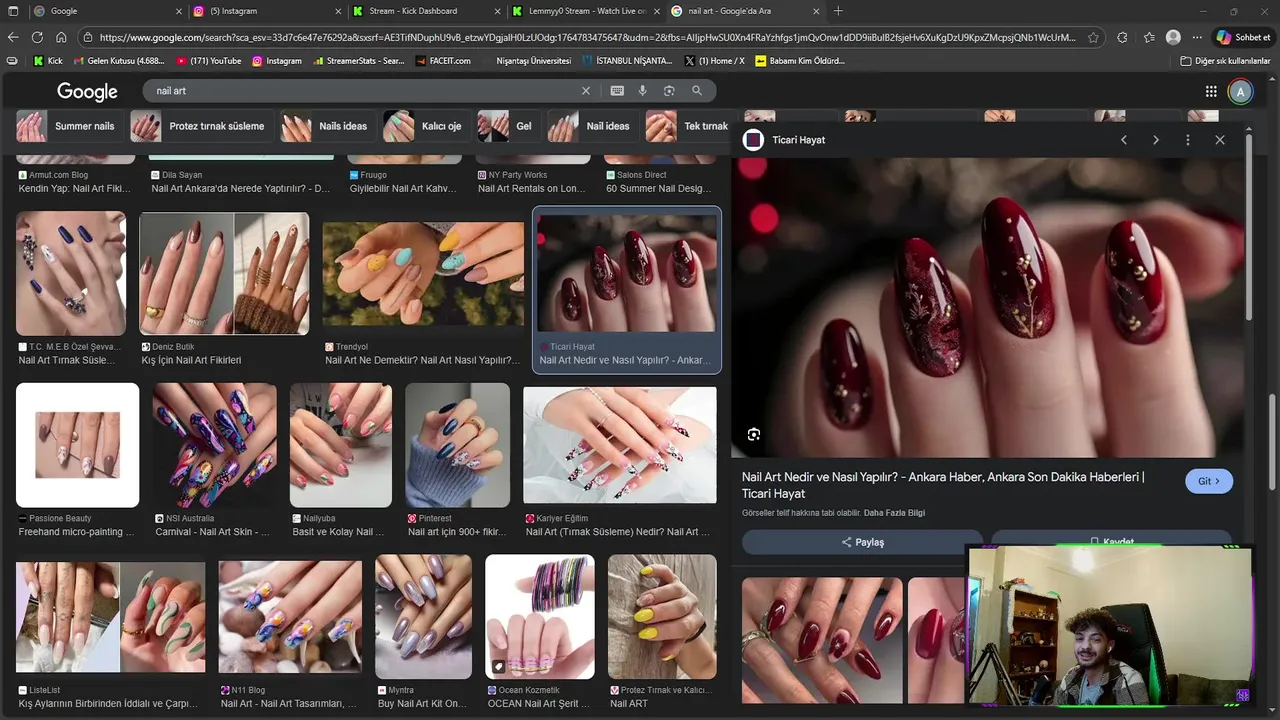Open the first related red nails image
The height and width of the screenshot is (720, 1280).
click(822, 640)
